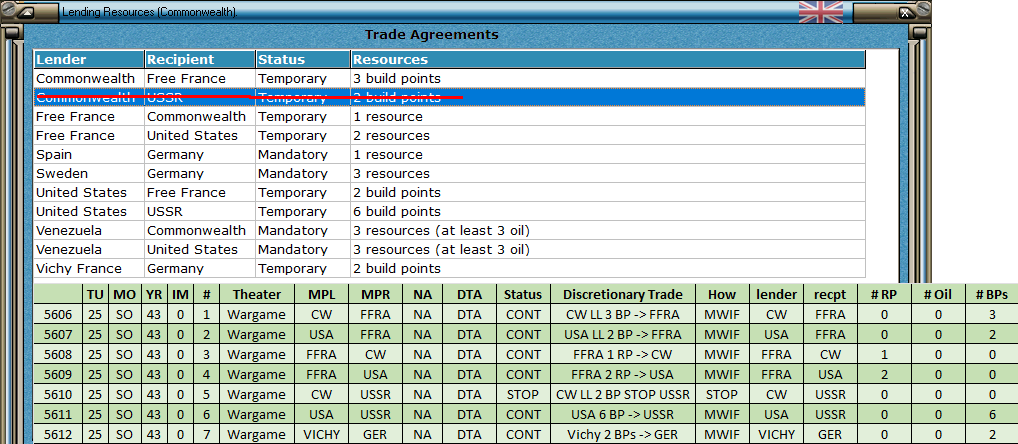Click the 5609 row ID cell
The width and height of the screenshot is (1018, 444).
point(58,375)
